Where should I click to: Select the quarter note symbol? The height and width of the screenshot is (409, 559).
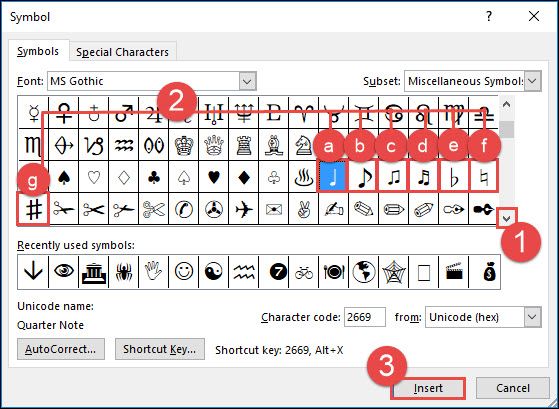tap(332, 177)
